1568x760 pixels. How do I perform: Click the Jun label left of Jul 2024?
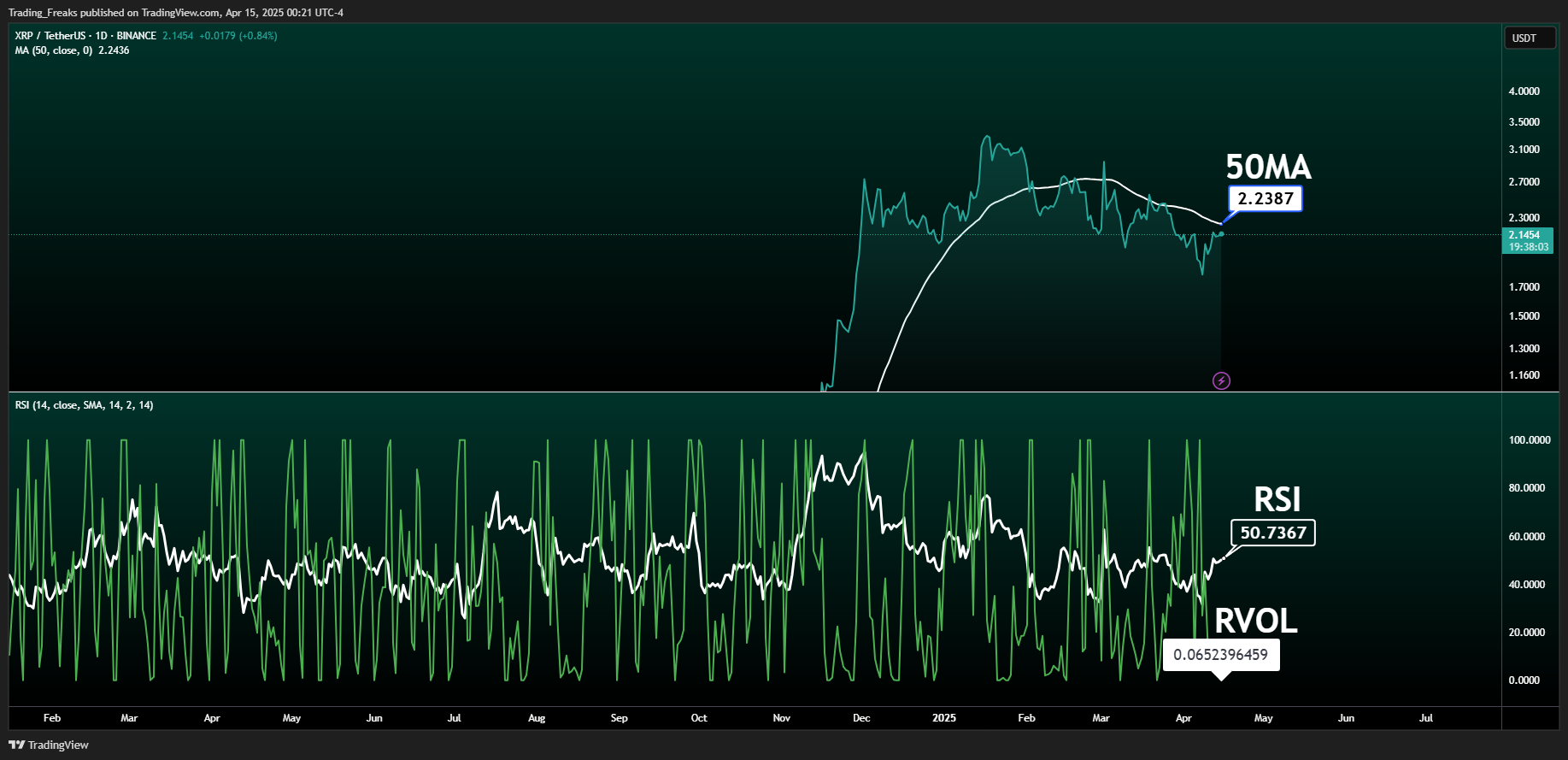(374, 718)
